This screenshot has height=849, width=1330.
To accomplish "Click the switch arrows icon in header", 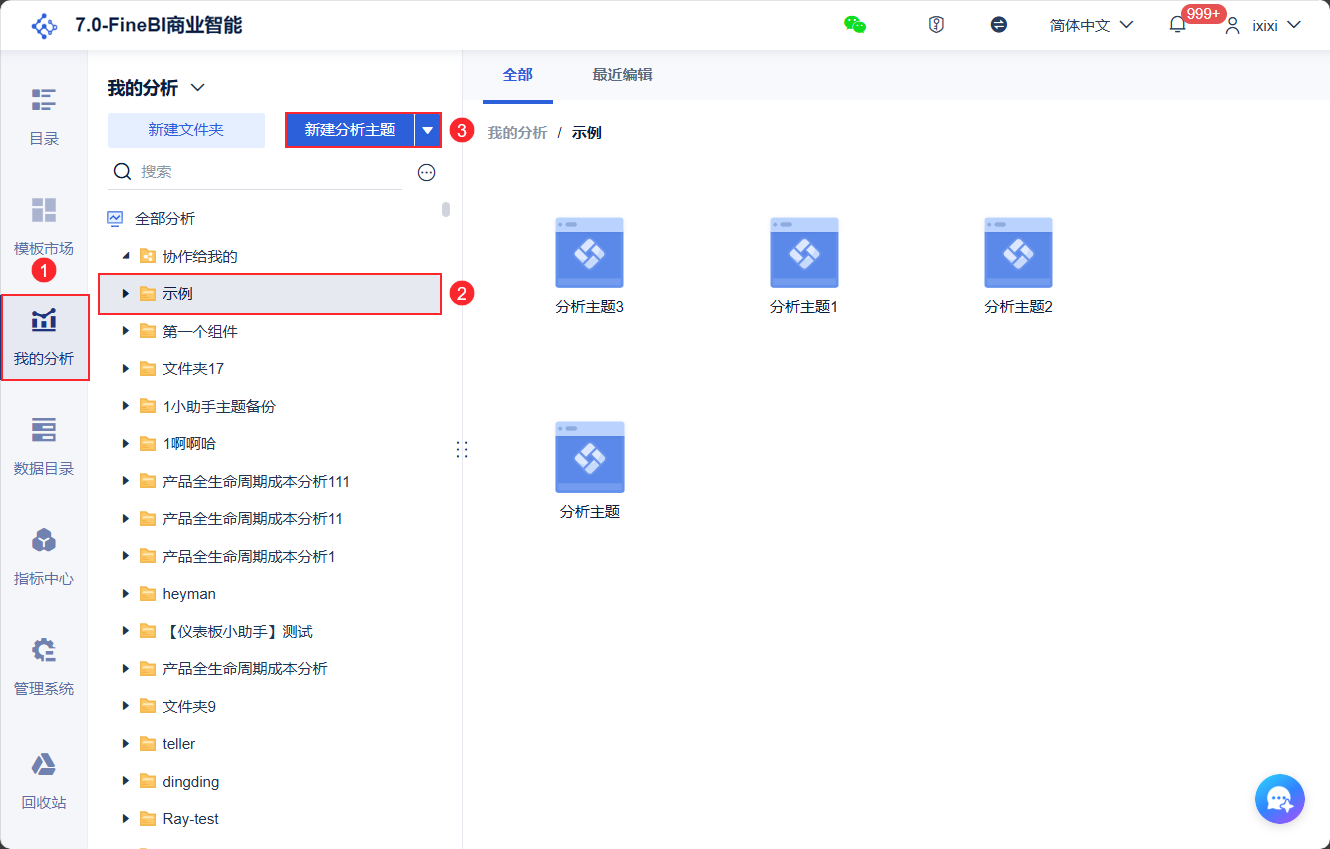I will point(999,25).
